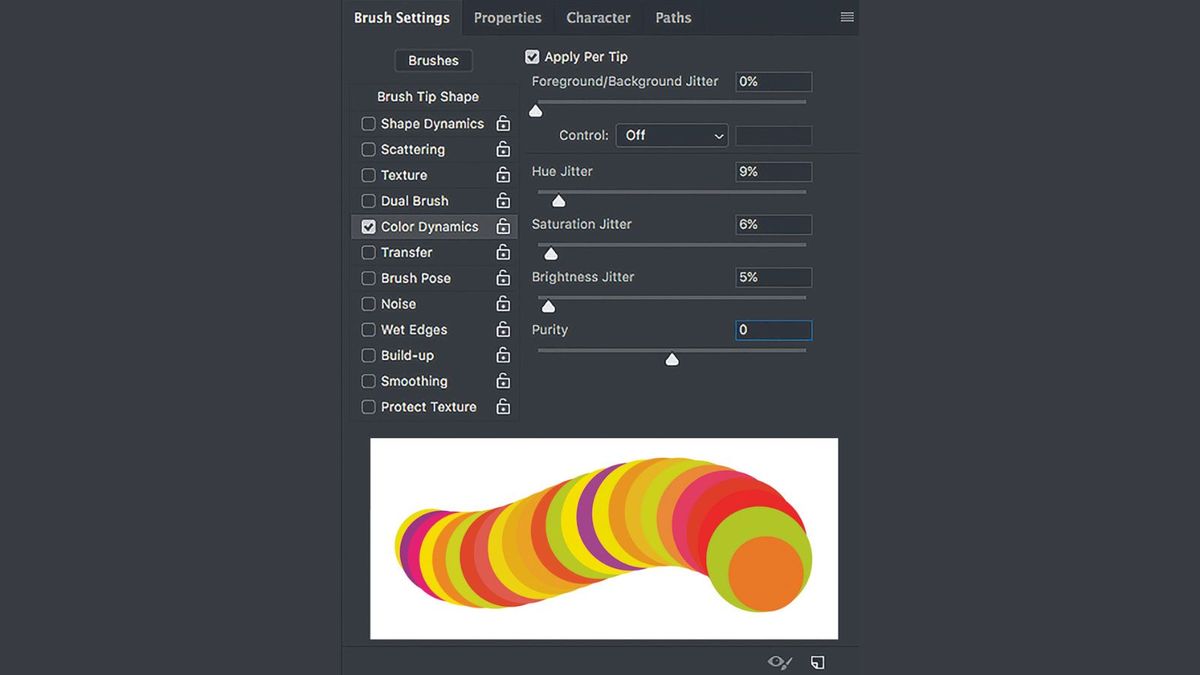Image resolution: width=1200 pixels, height=675 pixels.
Task: Click inside the Hue Jitter value field
Action: pos(773,171)
